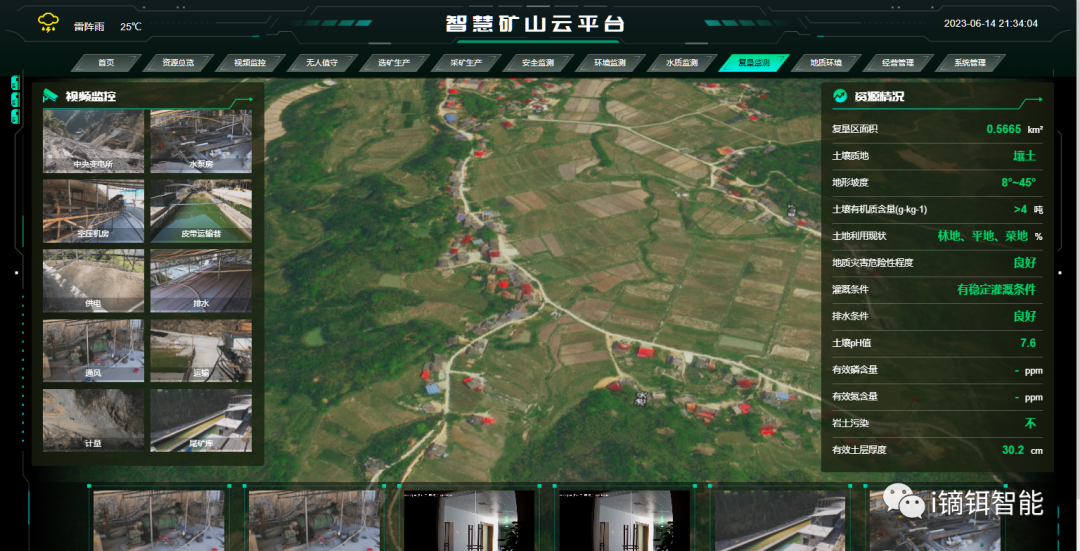Click the thunderstorm weather icon
The height and width of the screenshot is (551, 1080).
pyautogui.click(x=48, y=23)
